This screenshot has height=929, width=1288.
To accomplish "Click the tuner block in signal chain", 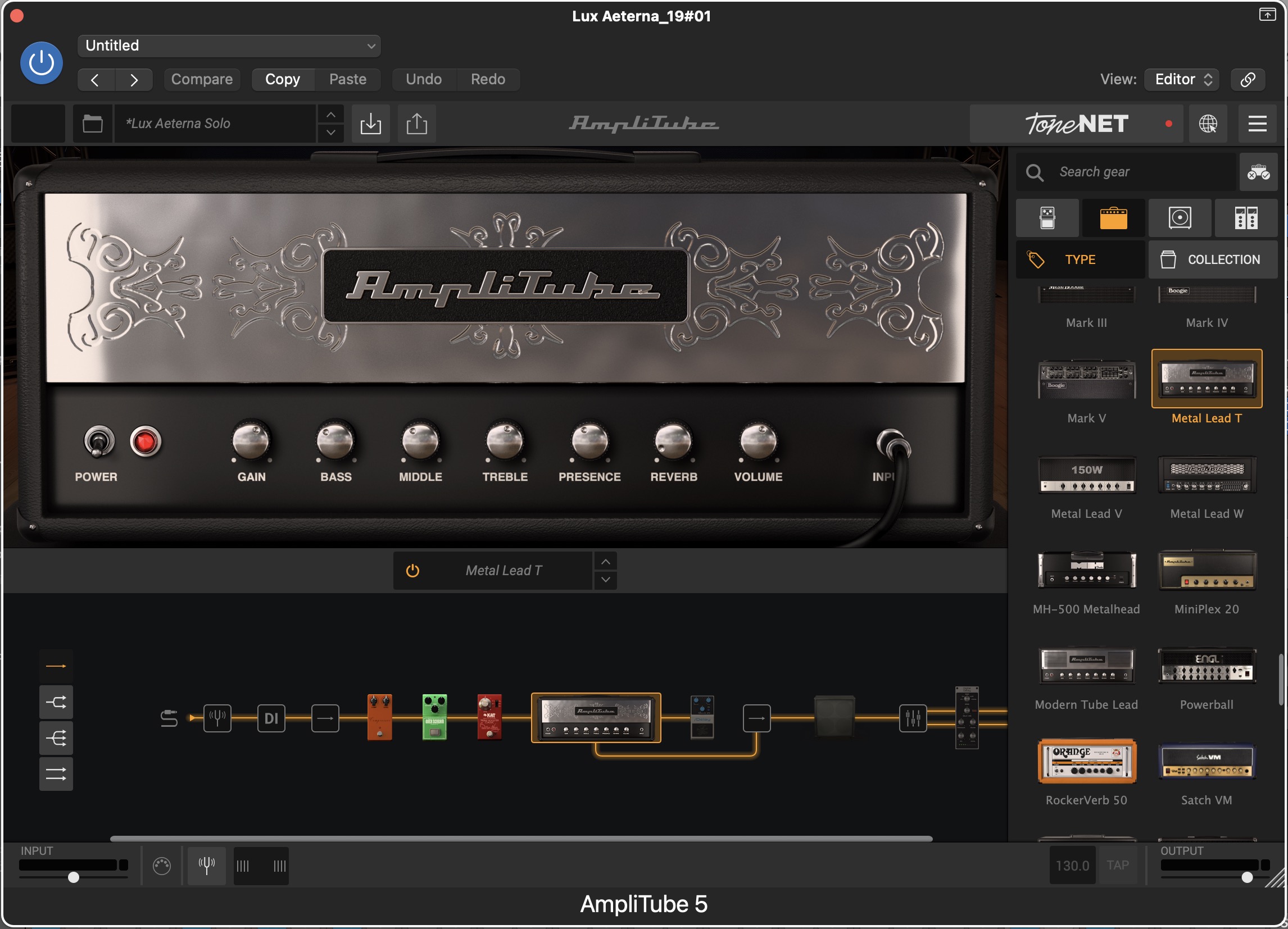I will (x=217, y=718).
